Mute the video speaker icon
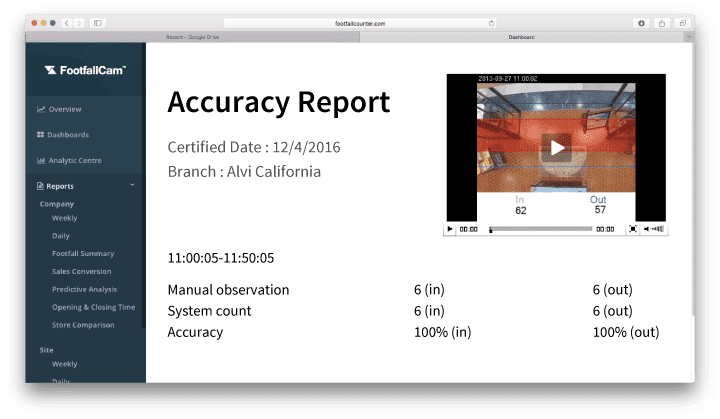This screenshot has height=419, width=720. (646, 229)
